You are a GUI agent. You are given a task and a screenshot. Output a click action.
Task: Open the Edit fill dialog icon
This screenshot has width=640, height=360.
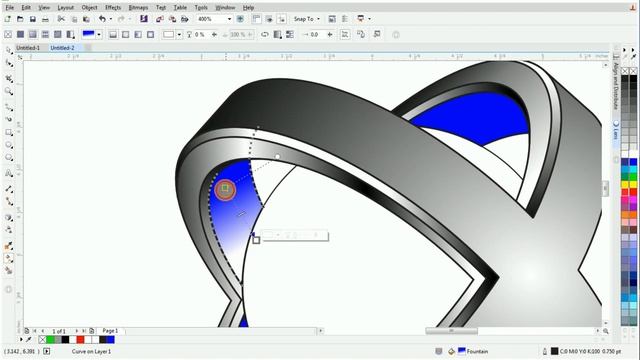point(377,35)
